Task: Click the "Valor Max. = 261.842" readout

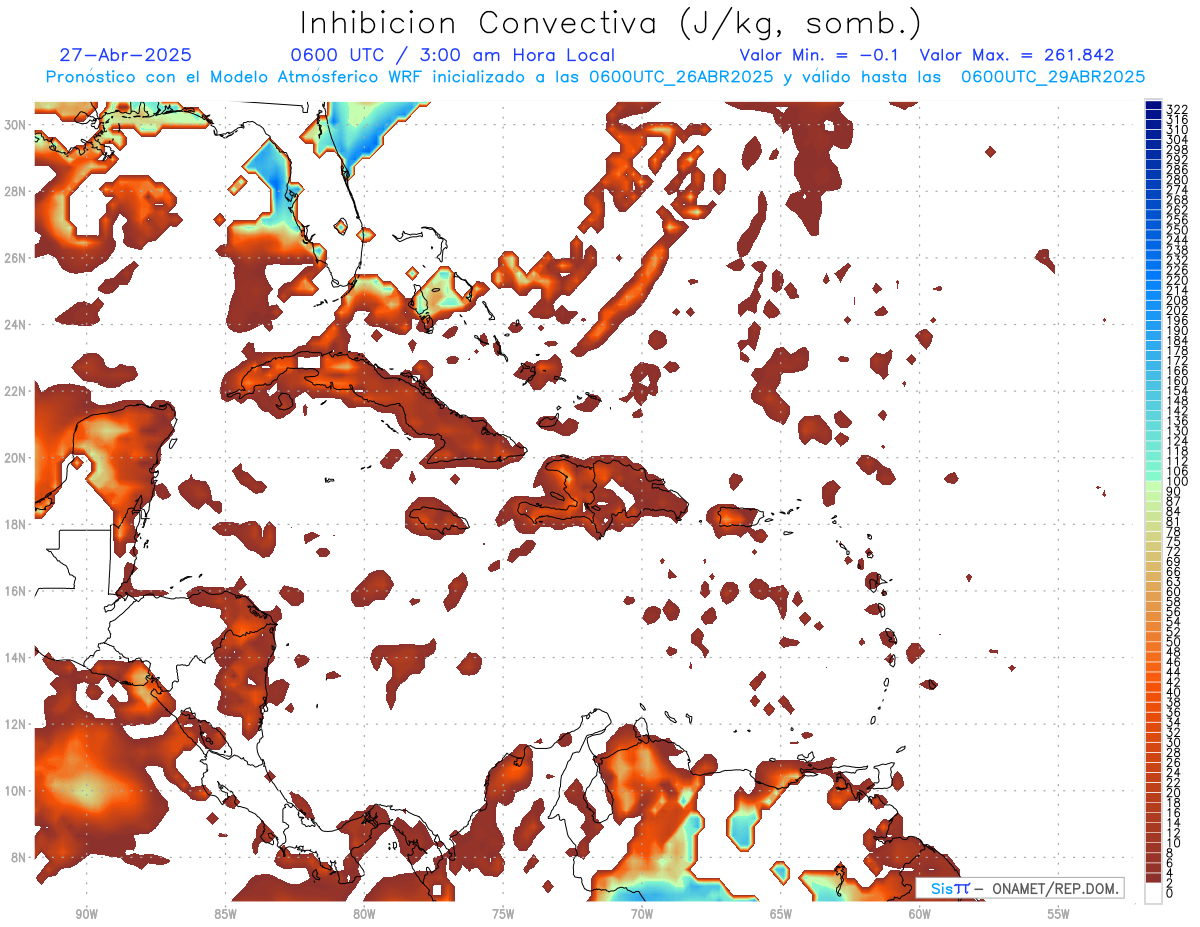Action: tap(1017, 55)
